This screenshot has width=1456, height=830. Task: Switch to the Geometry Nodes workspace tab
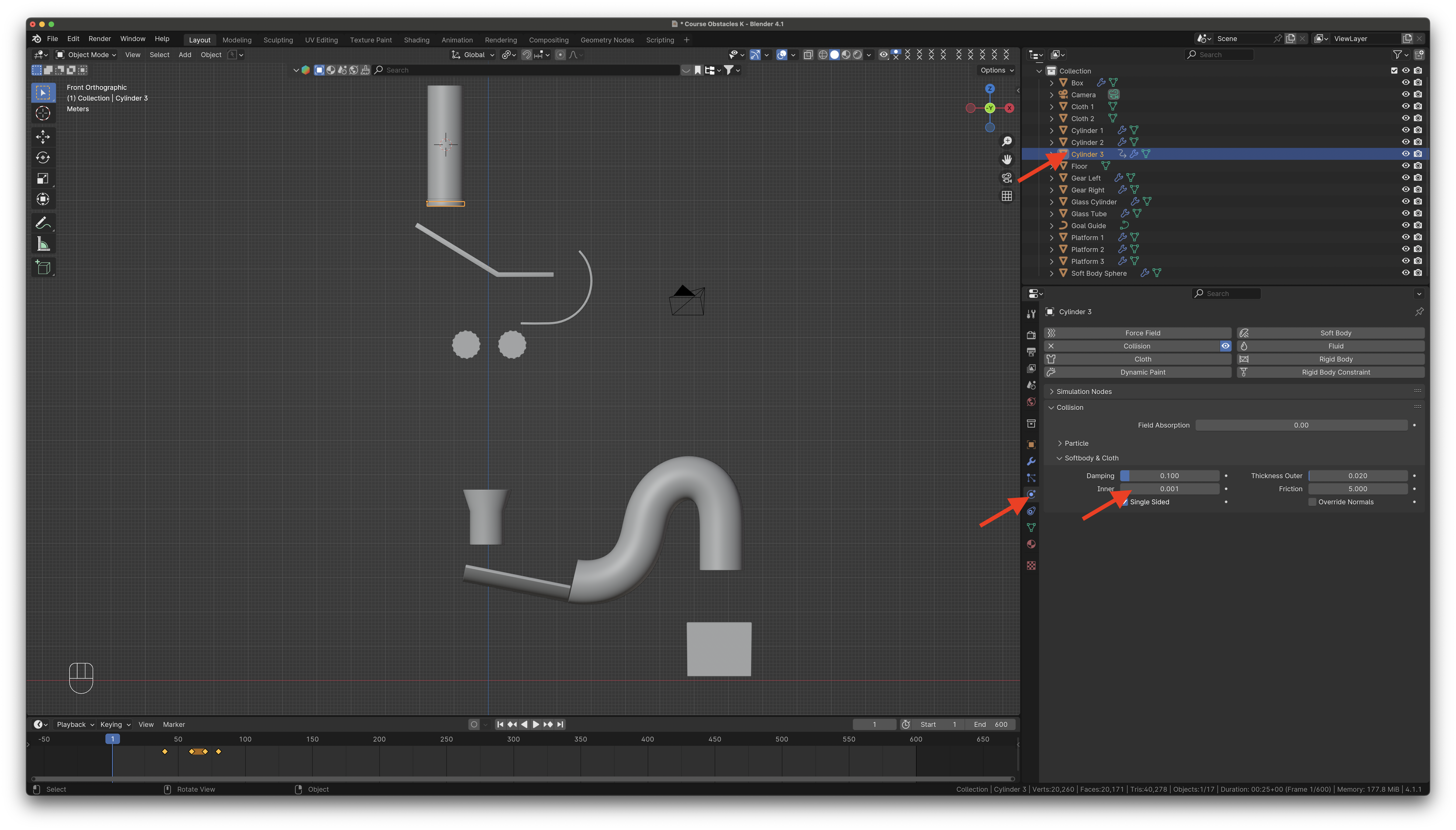coord(607,40)
